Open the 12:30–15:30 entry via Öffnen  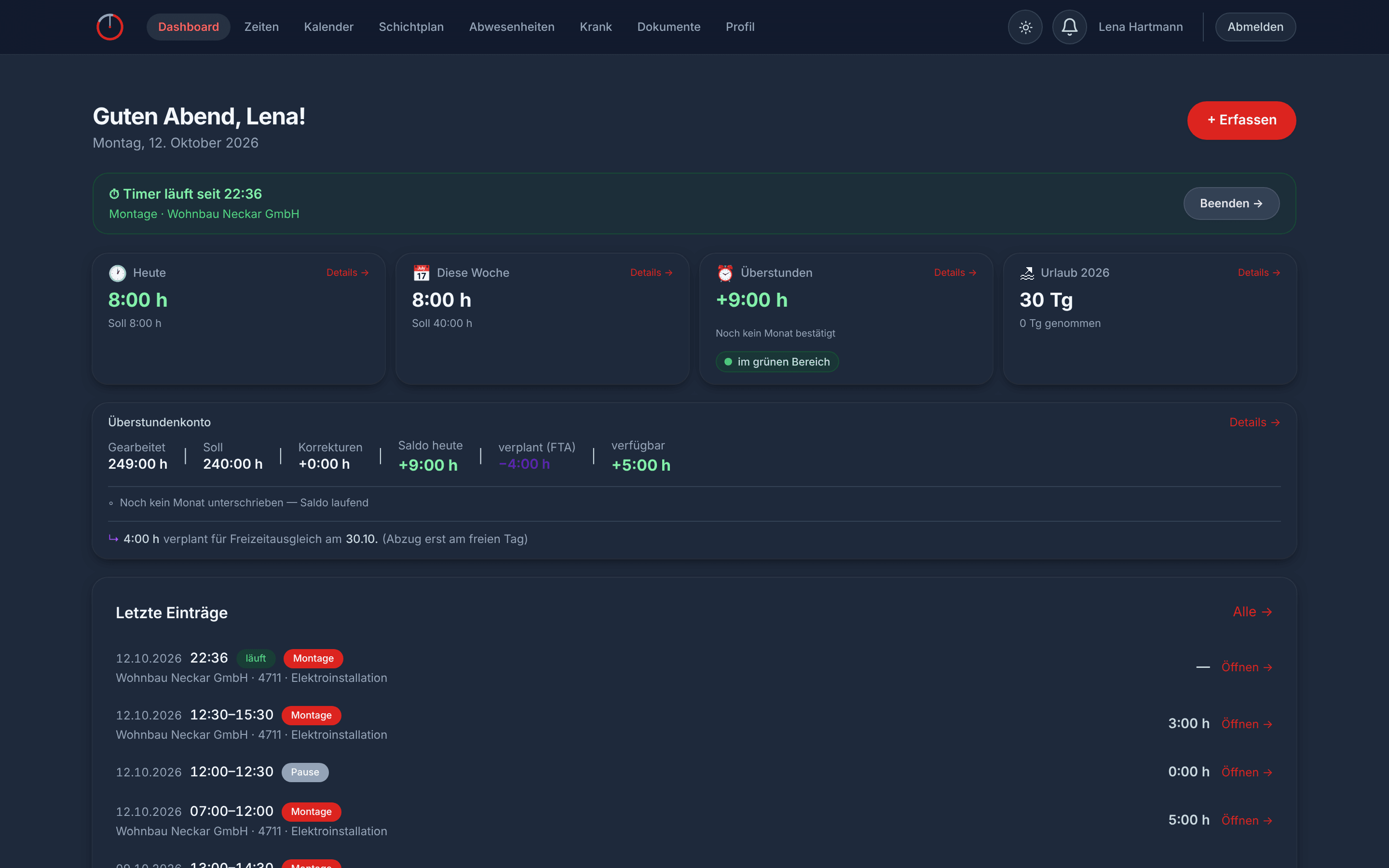click(x=1247, y=724)
